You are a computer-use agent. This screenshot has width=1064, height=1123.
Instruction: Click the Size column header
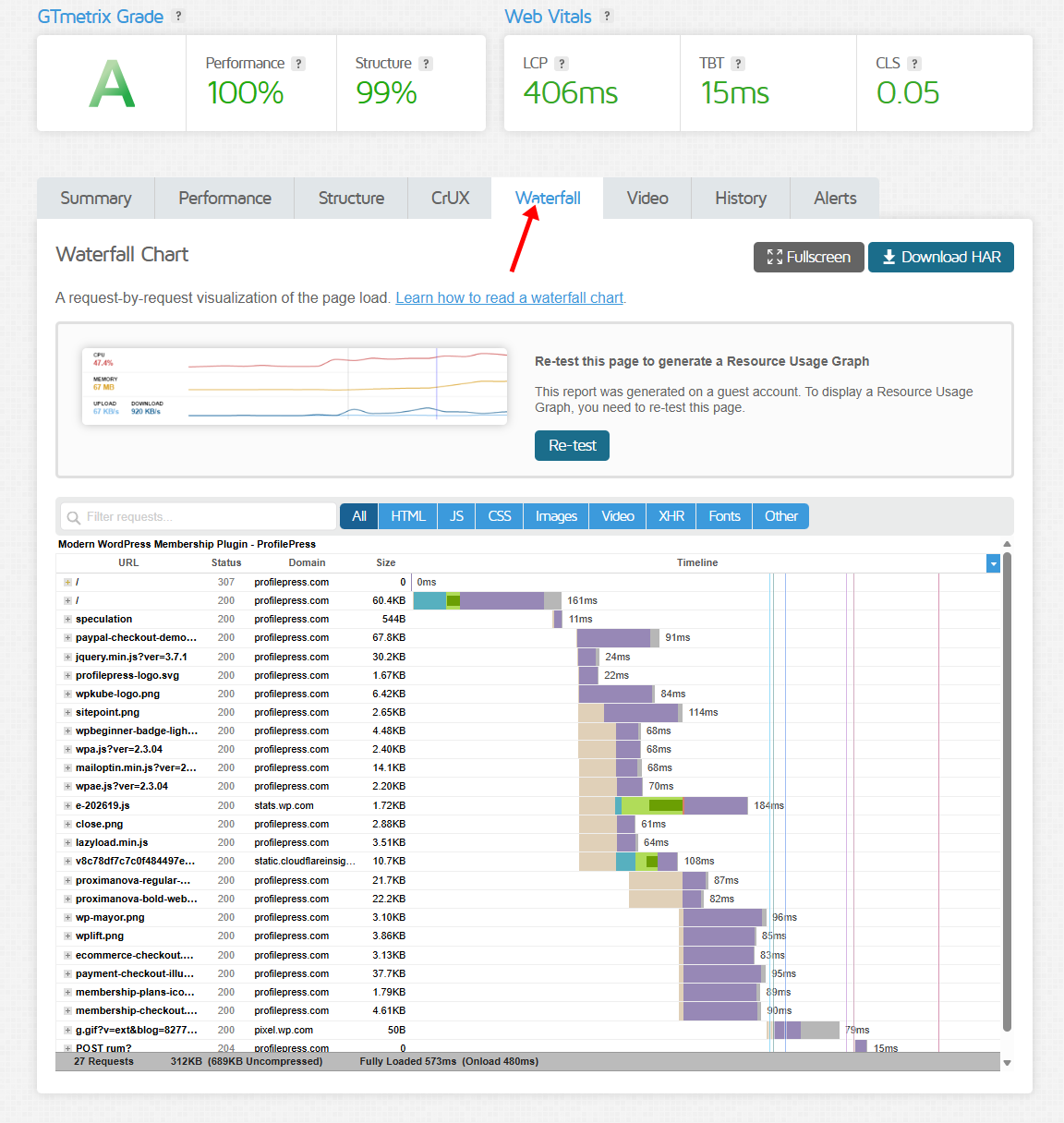(386, 563)
